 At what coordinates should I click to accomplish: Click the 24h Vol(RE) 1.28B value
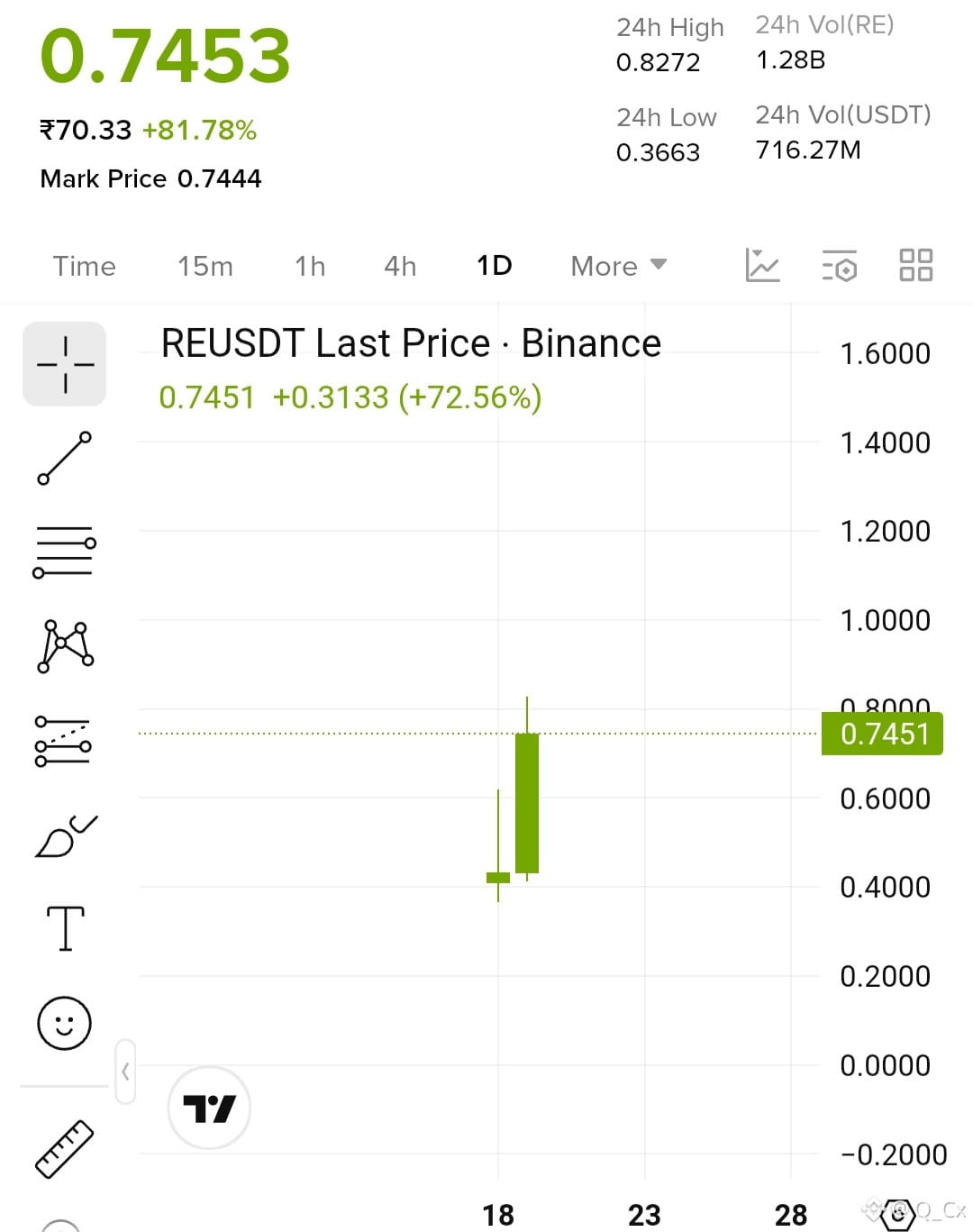(790, 59)
